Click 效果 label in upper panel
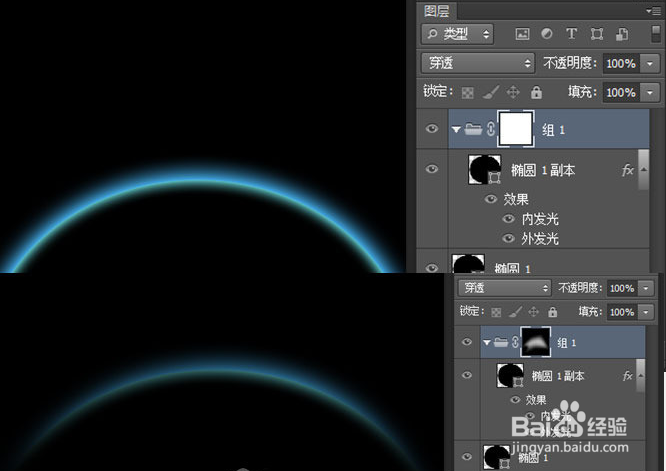This screenshot has height=471, width=666. click(x=516, y=199)
